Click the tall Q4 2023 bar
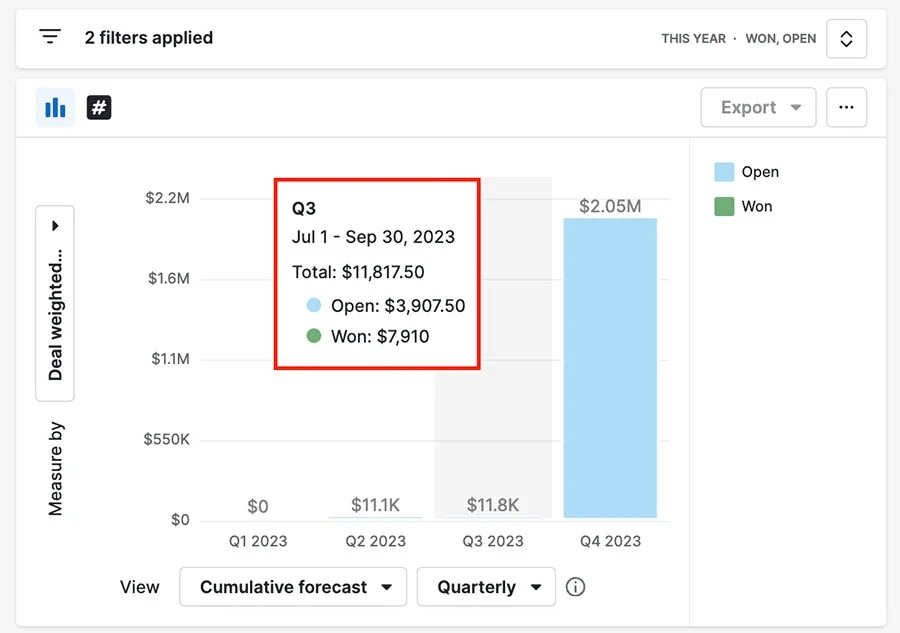Screen dimensions: 900x633 coord(610,368)
